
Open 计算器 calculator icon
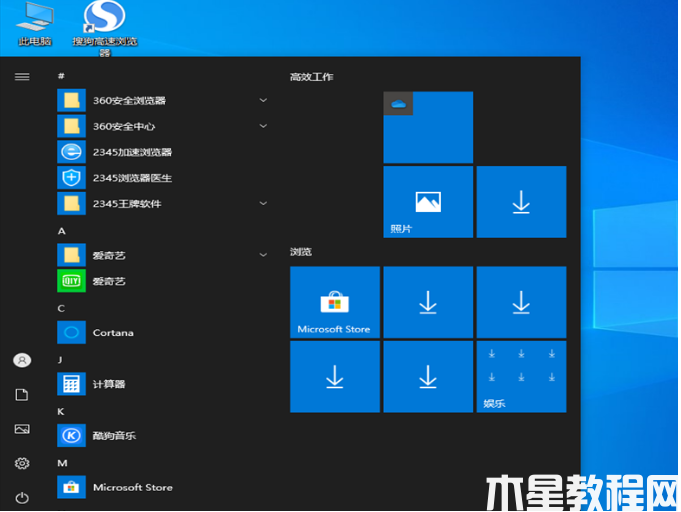pyautogui.click(x=71, y=384)
